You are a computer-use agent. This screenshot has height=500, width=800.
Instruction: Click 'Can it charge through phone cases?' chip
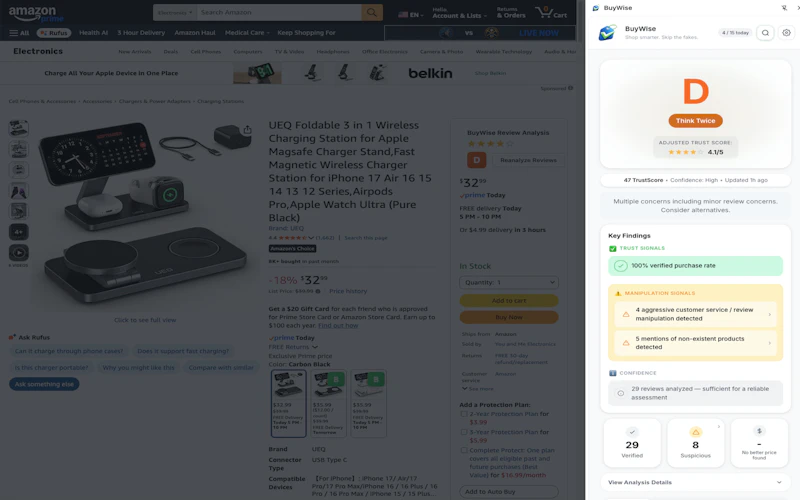pos(69,351)
